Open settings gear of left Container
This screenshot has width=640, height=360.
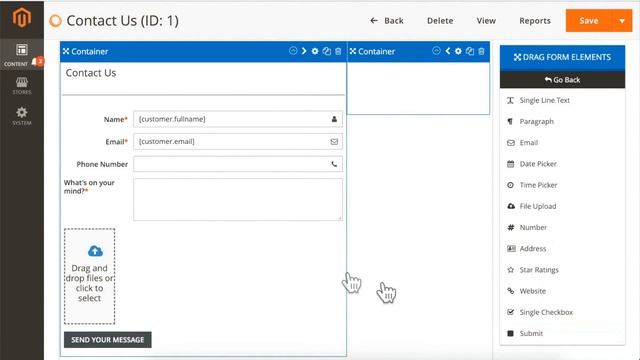(315, 51)
